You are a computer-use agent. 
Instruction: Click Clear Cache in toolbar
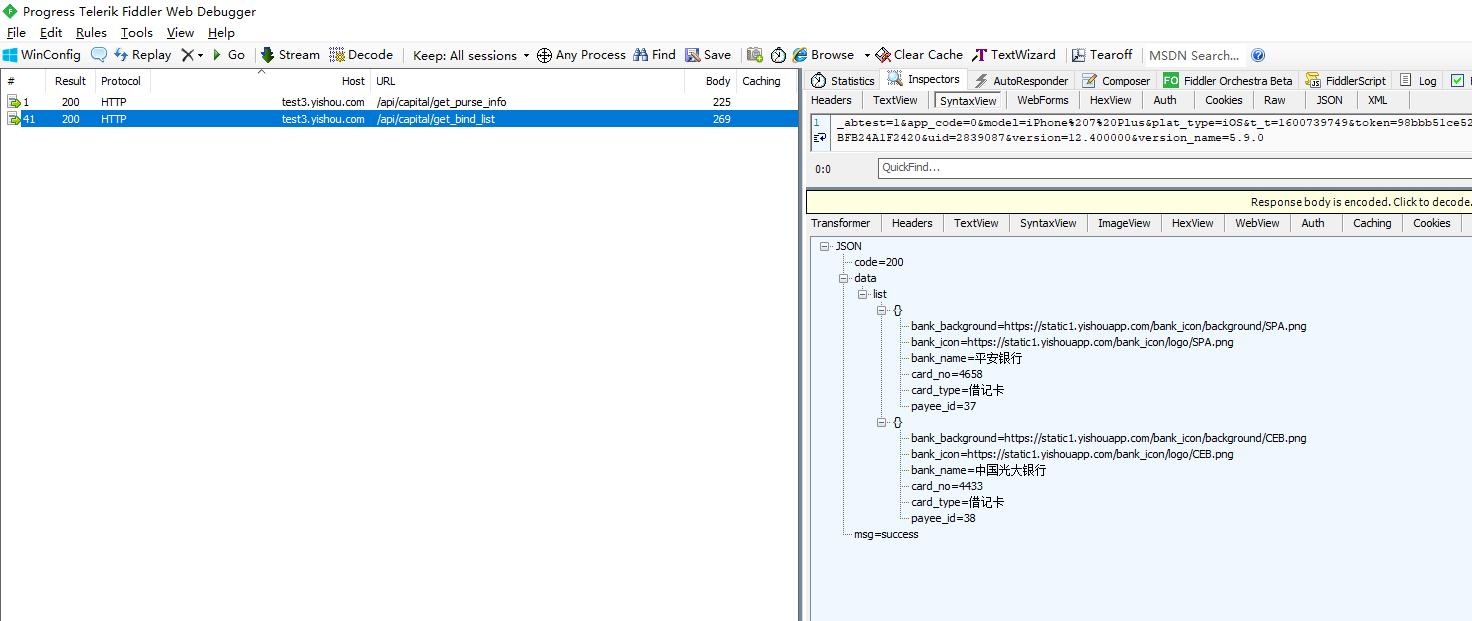tap(919, 55)
